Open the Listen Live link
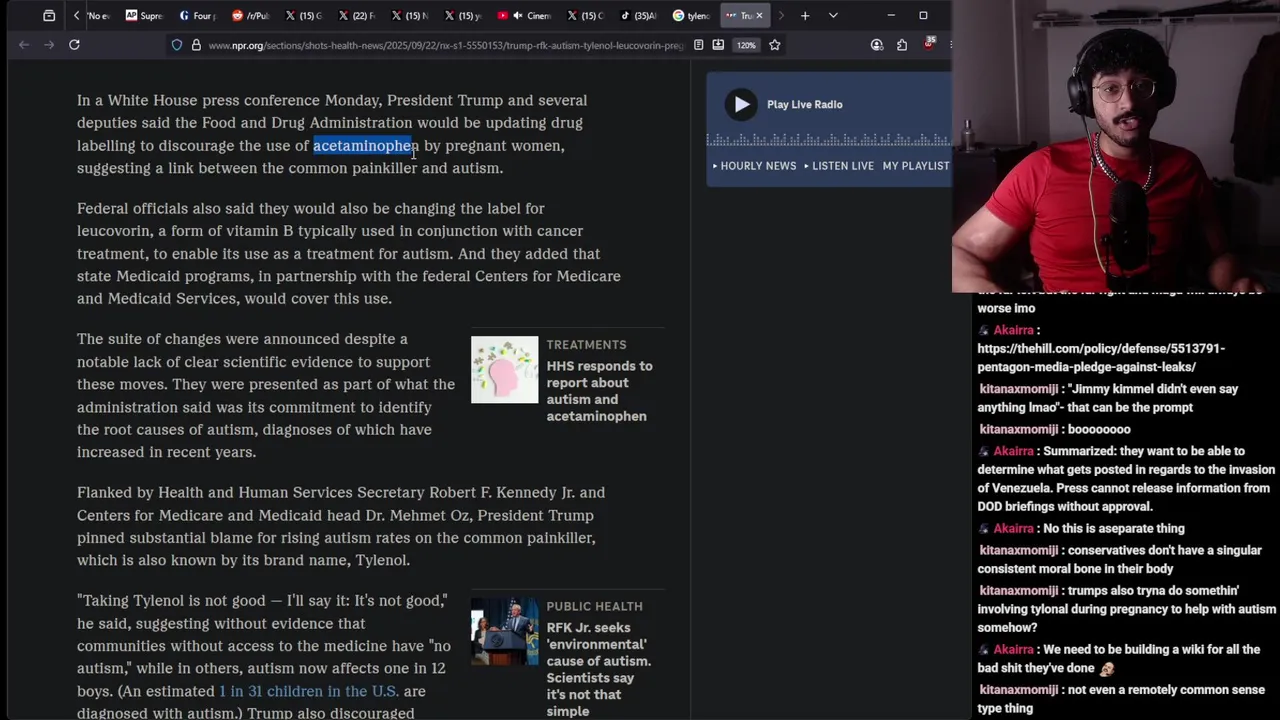Viewport: 1280px width, 720px height. click(839, 166)
